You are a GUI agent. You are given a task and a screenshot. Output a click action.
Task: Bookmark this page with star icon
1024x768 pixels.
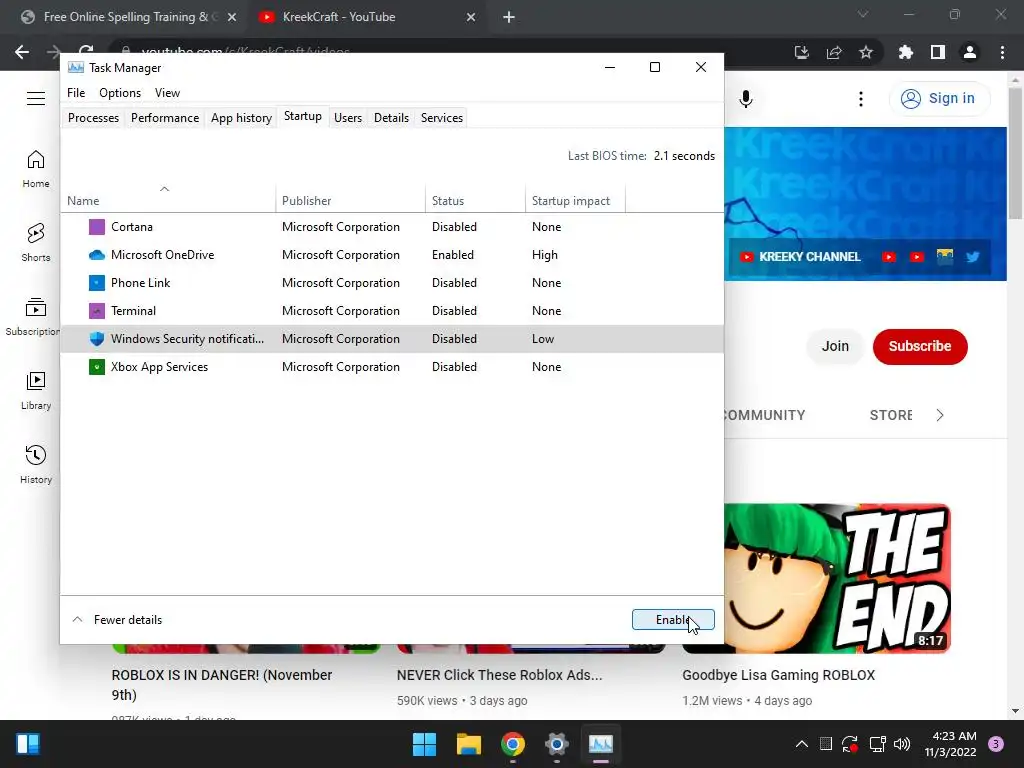(x=866, y=52)
